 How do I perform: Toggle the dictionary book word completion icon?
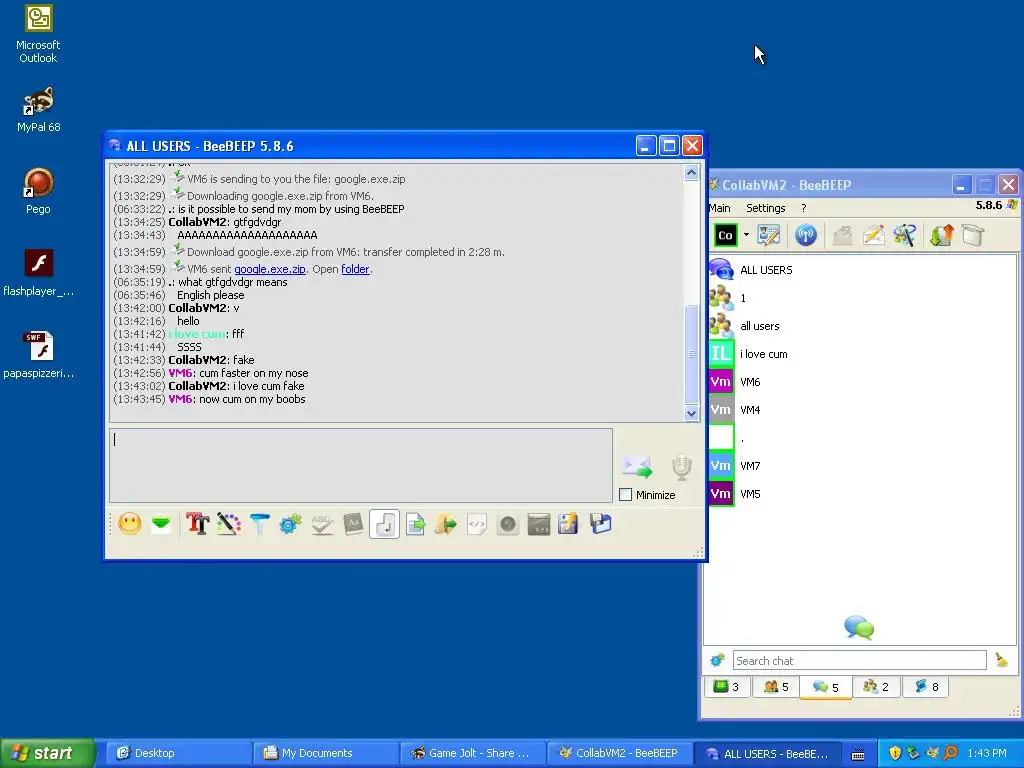point(353,524)
